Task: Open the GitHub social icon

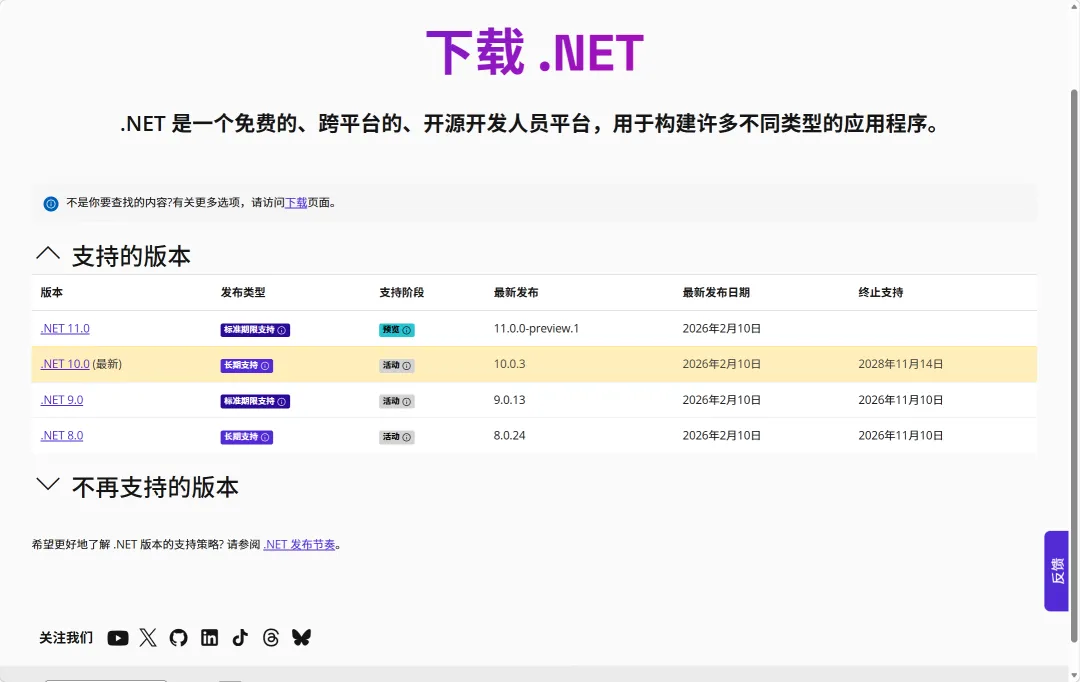Action: coord(178,638)
